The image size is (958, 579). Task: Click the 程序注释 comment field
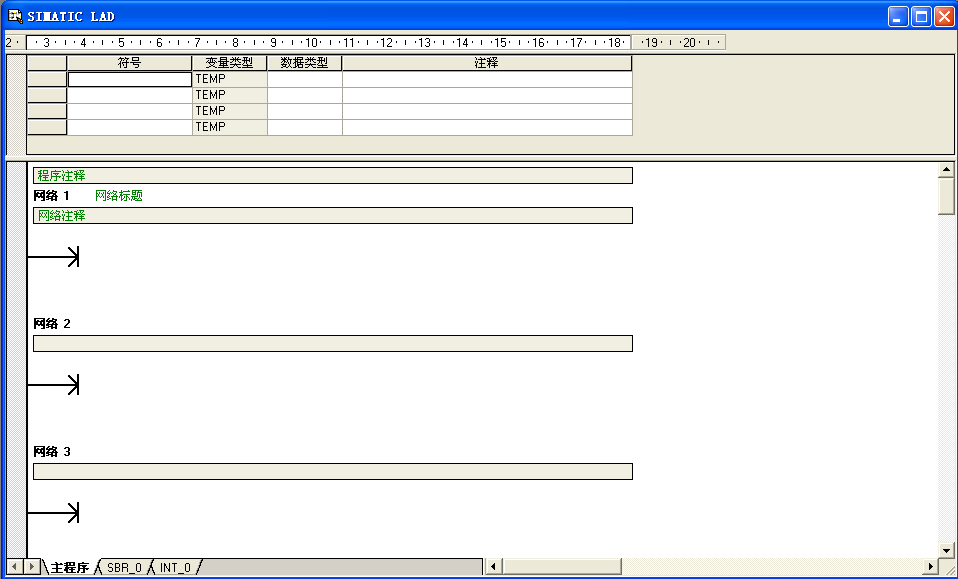tap(332, 176)
